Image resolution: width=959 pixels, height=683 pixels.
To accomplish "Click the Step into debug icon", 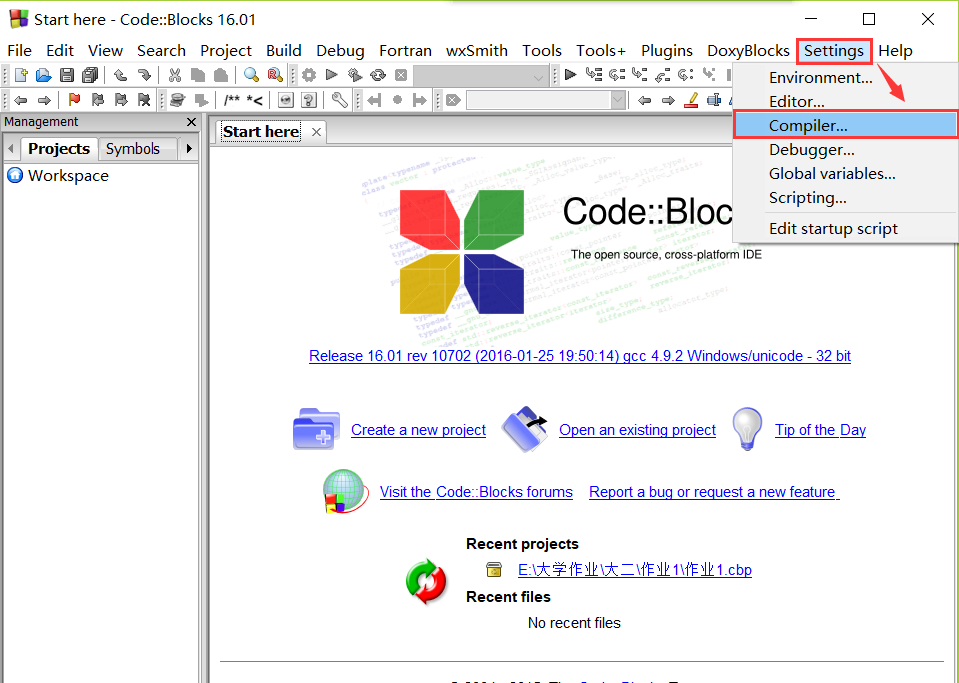I will tap(640, 75).
